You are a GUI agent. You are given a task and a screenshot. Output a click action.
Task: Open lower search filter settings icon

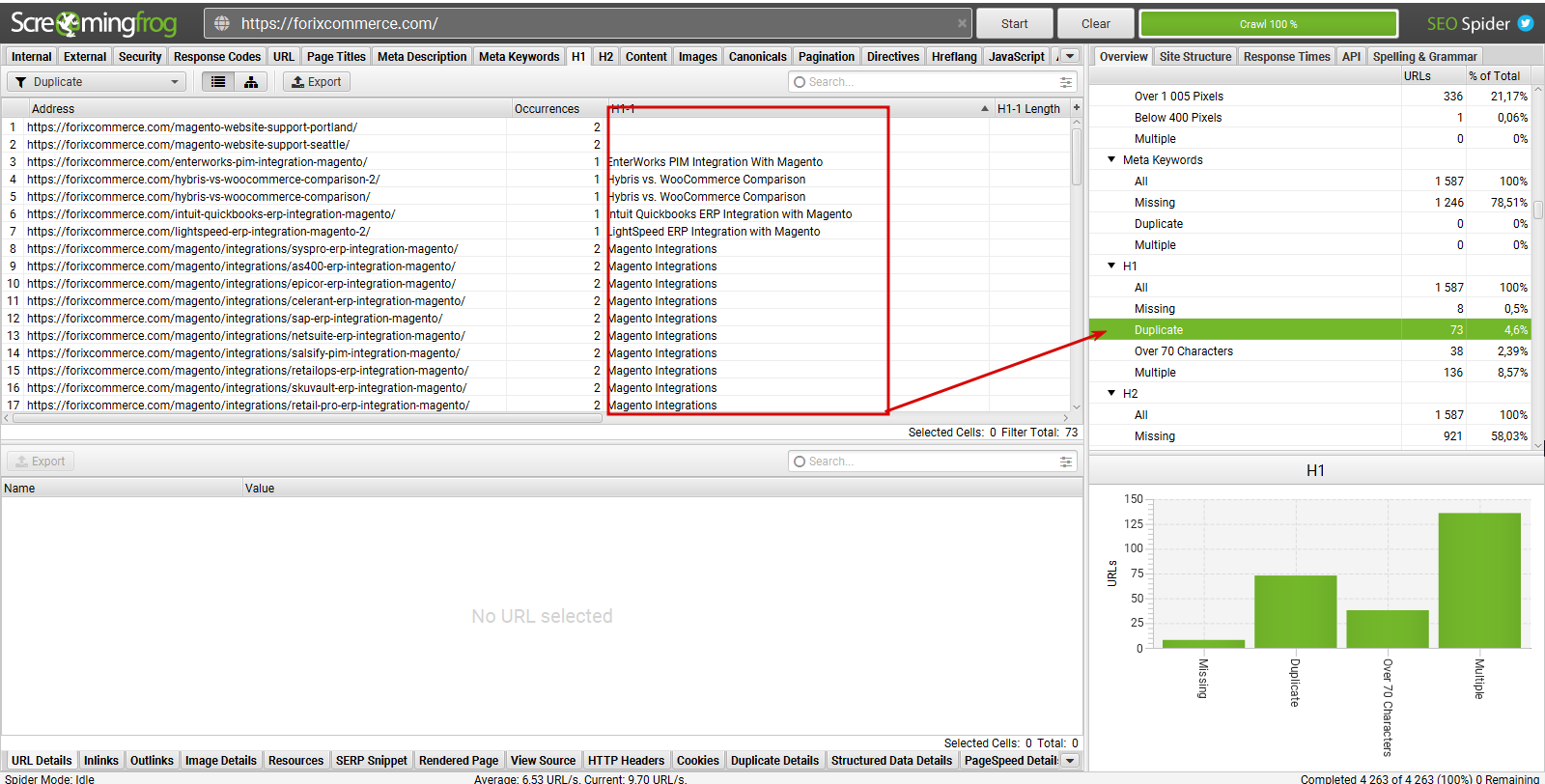pyautogui.click(x=1066, y=462)
